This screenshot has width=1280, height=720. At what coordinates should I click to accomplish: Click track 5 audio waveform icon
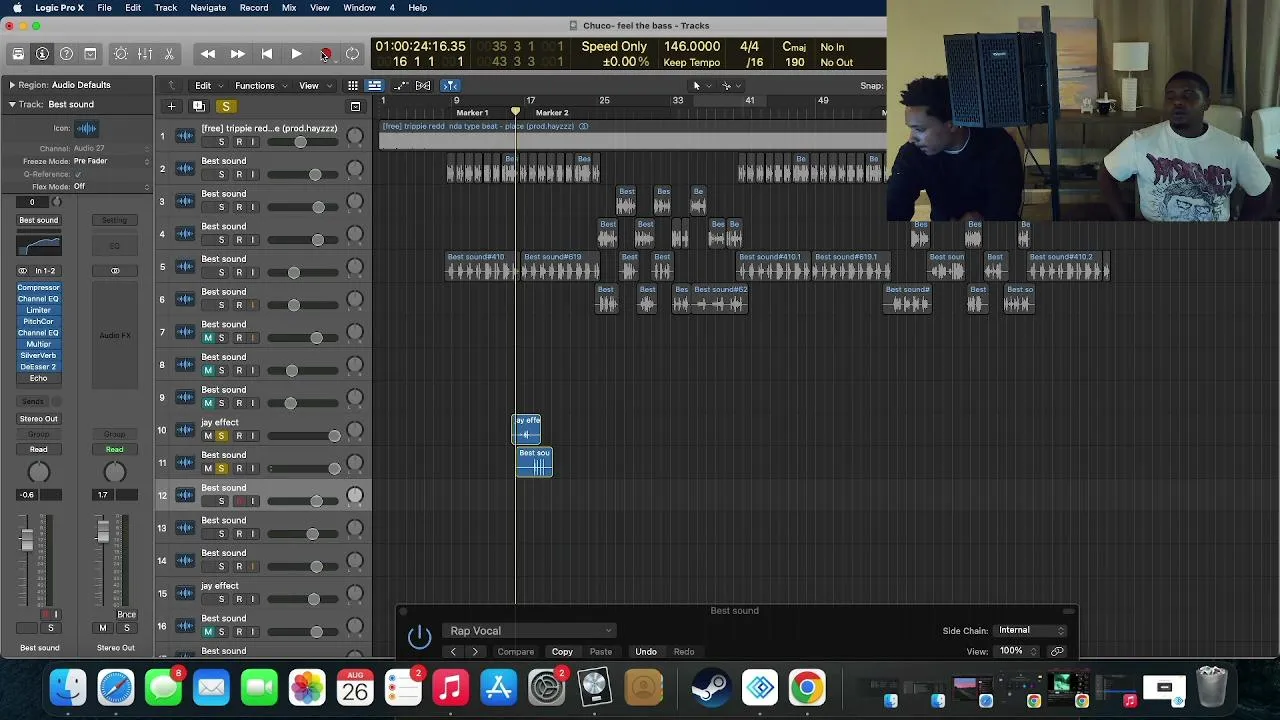pos(185,266)
